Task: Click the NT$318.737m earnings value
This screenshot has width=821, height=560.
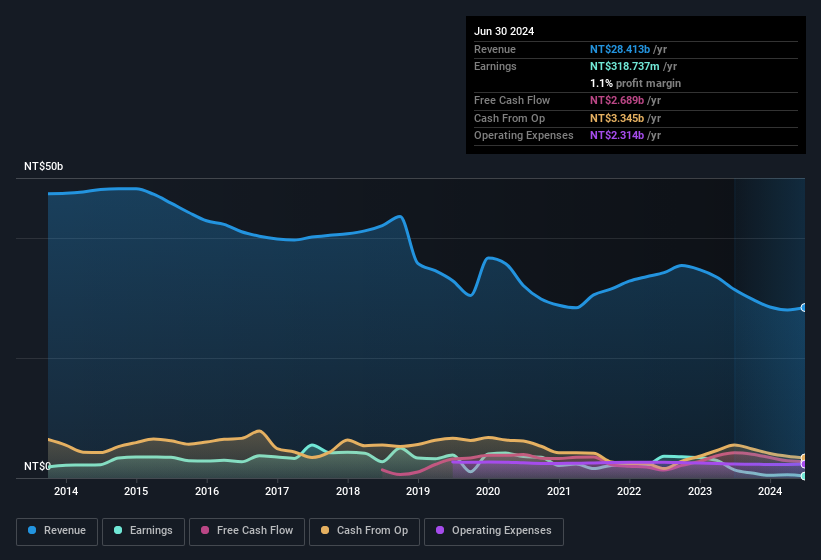Action: click(x=625, y=66)
